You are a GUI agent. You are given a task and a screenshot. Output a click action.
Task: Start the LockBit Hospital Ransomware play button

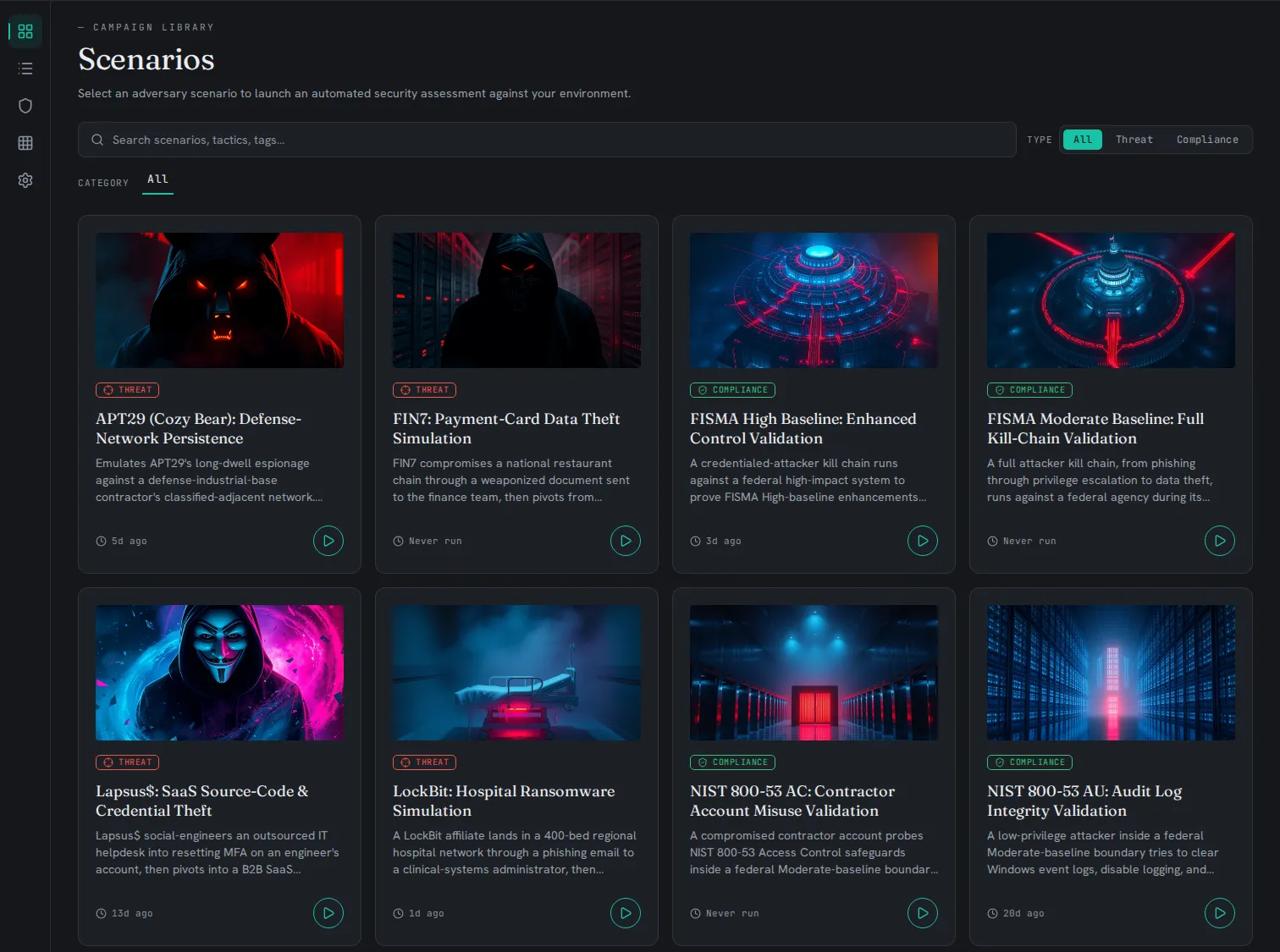pyautogui.click(x=626, y=913)
